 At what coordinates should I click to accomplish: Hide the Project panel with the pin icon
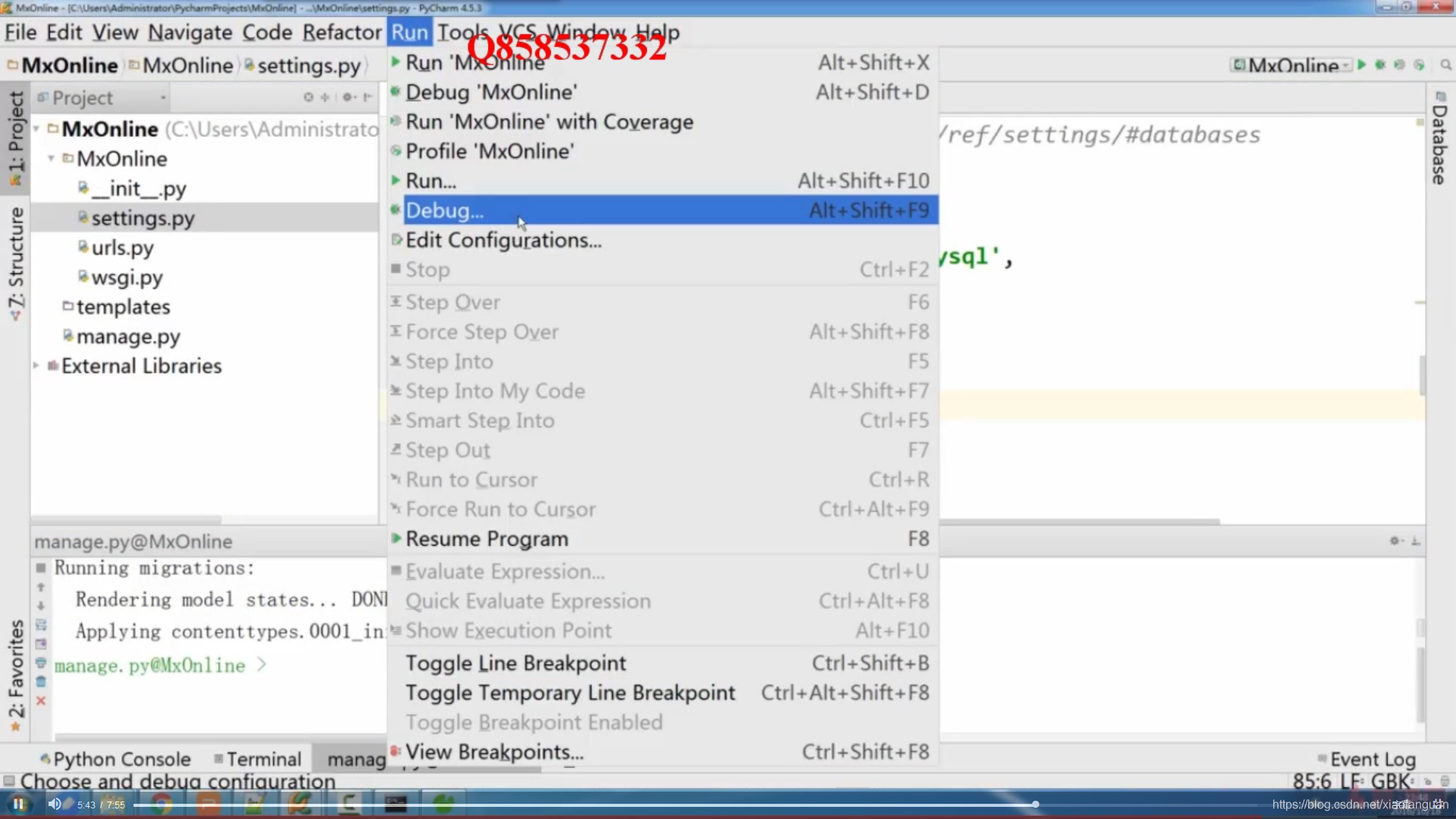coord(368,97)
